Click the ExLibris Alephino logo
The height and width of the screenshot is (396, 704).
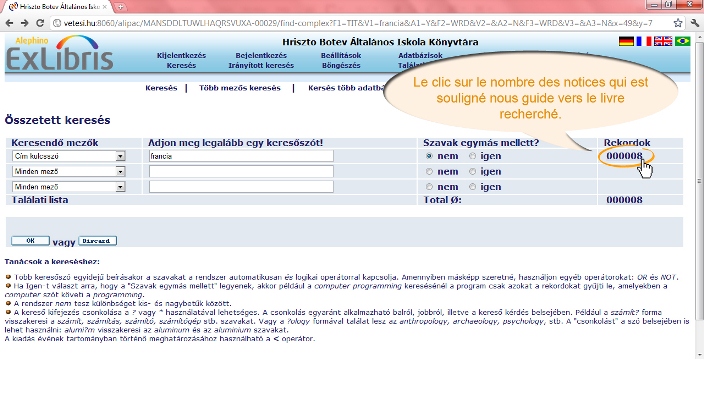(59, 54)
